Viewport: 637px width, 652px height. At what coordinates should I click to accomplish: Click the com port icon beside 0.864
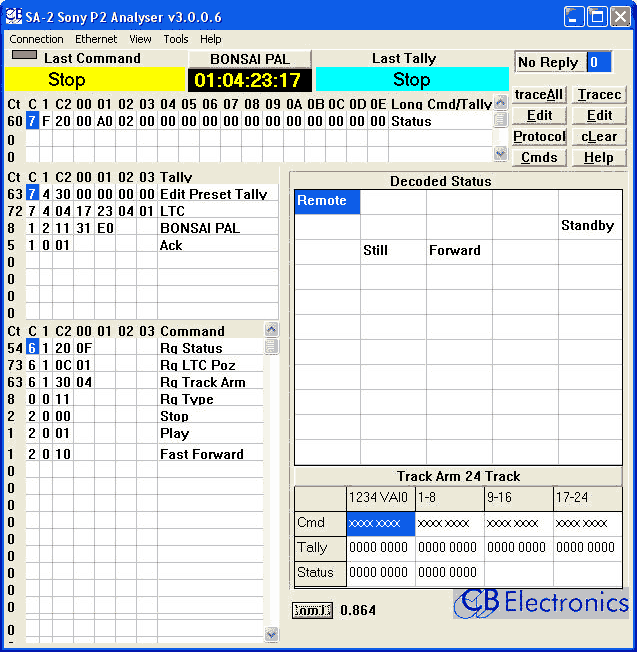point(312,610)
